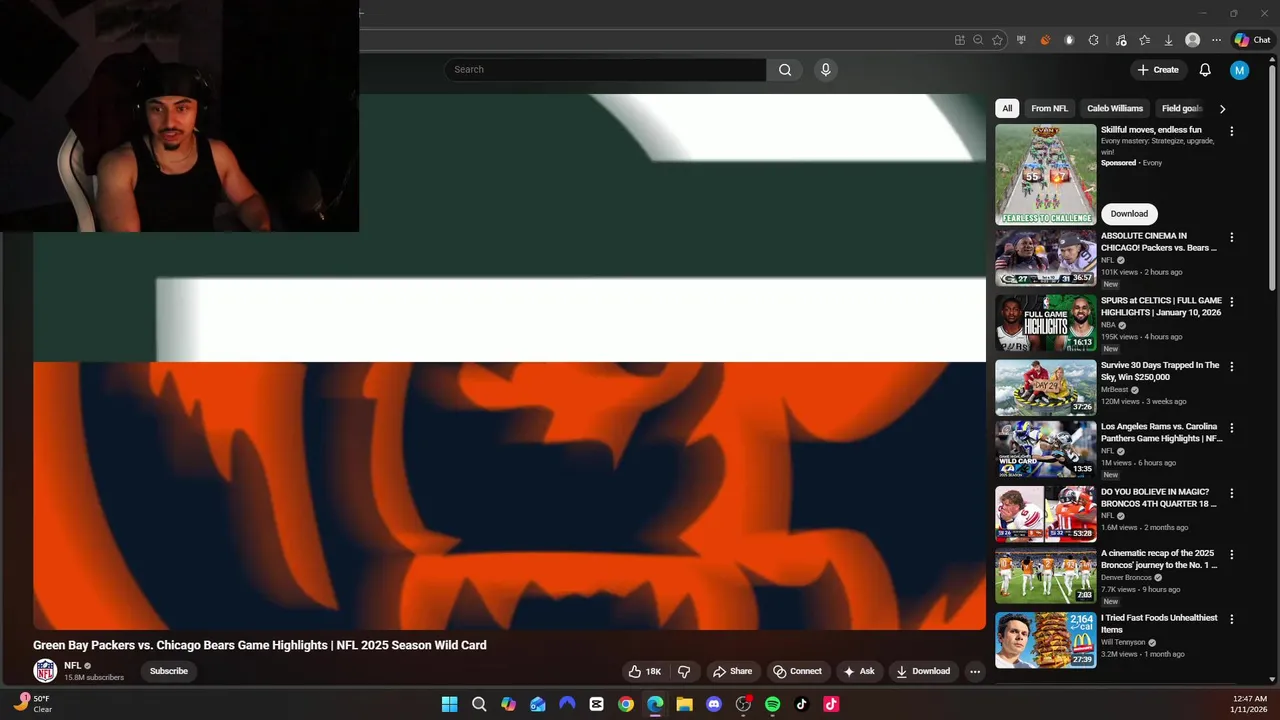1280x720 pixels.
Task: Start voice search with the microphone icon
Action: coord(825,70)
